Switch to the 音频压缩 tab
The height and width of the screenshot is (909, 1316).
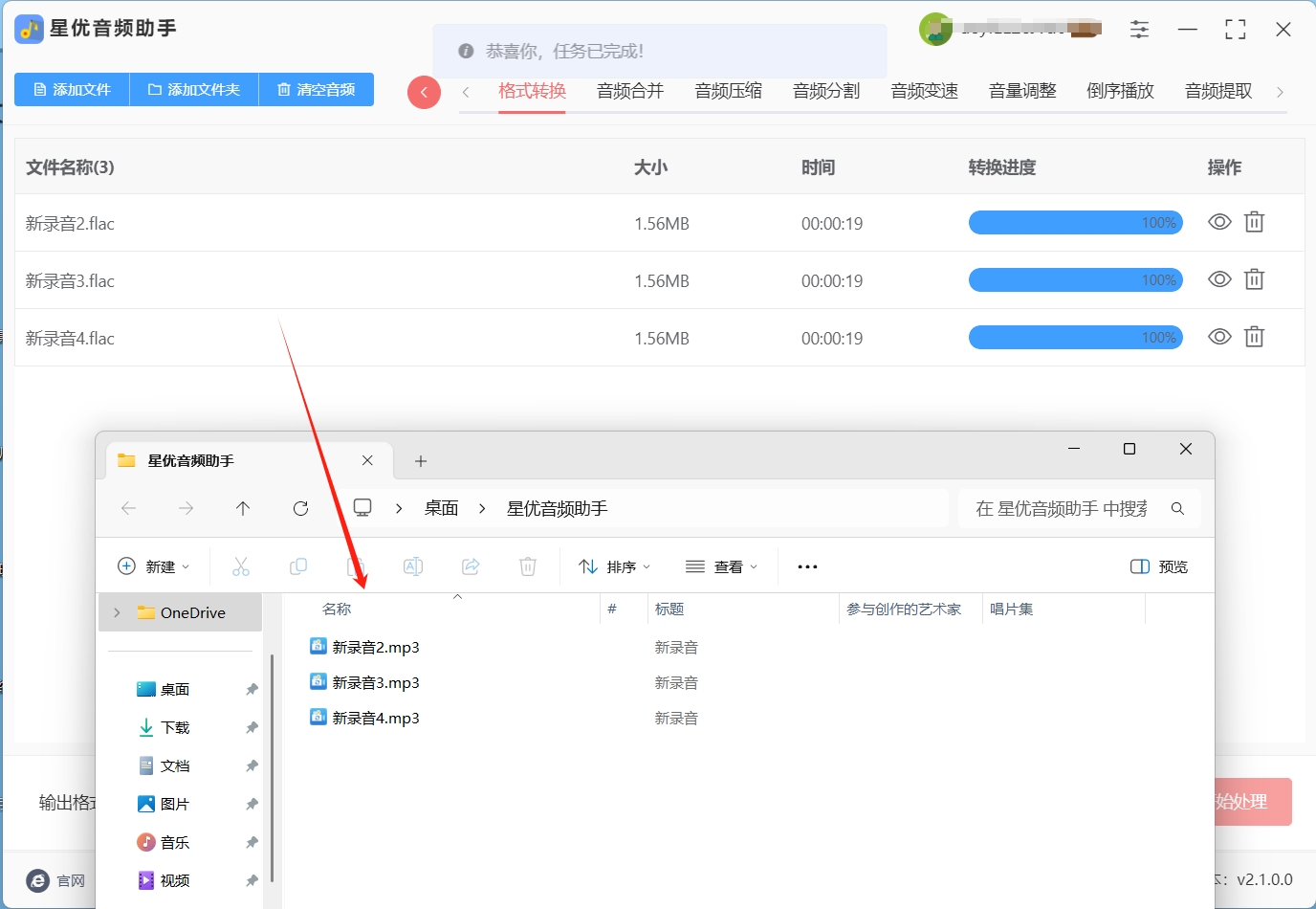pyautogui.click(x=728, y=91)
